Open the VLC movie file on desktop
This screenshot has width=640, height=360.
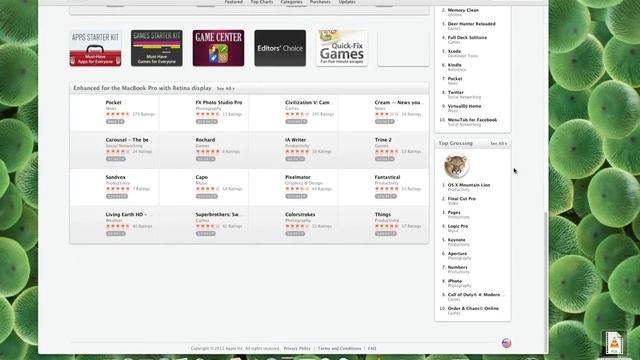614,343
